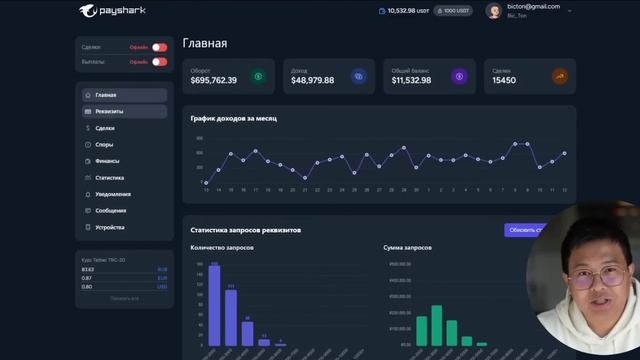Click the 1000 USDT locked badge

coord(453,11)
